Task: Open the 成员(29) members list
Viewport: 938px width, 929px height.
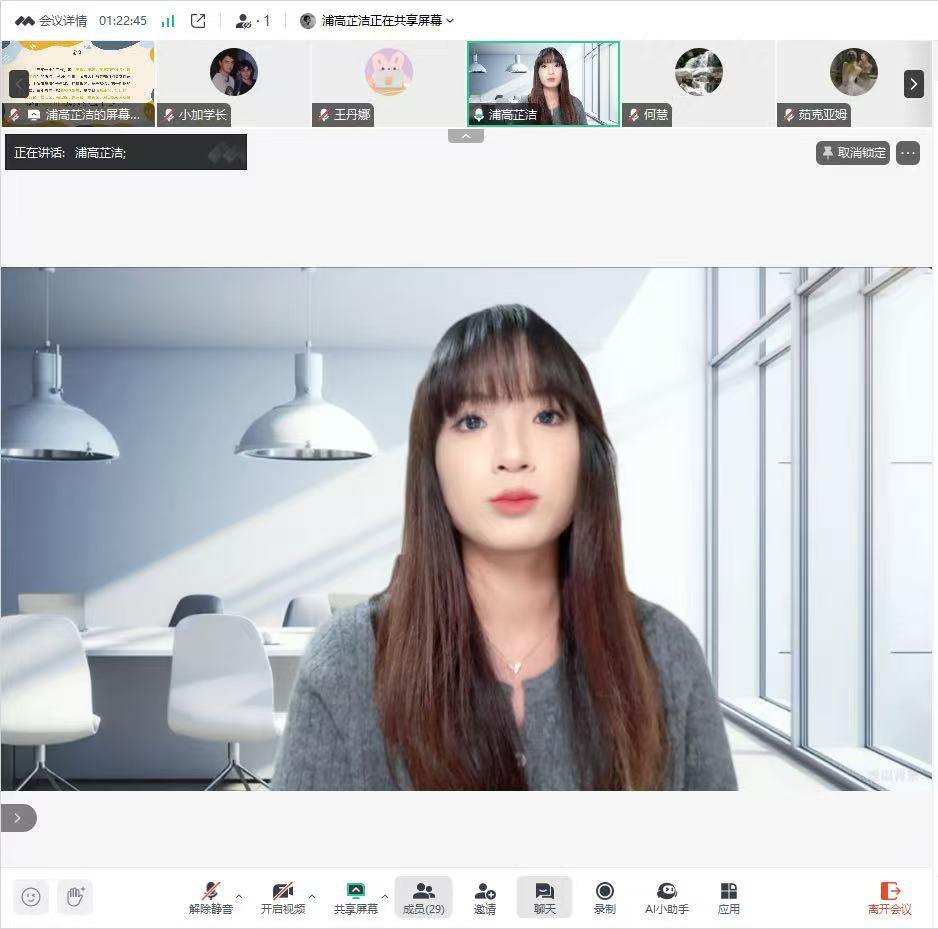Action: (x=423, y=897)
